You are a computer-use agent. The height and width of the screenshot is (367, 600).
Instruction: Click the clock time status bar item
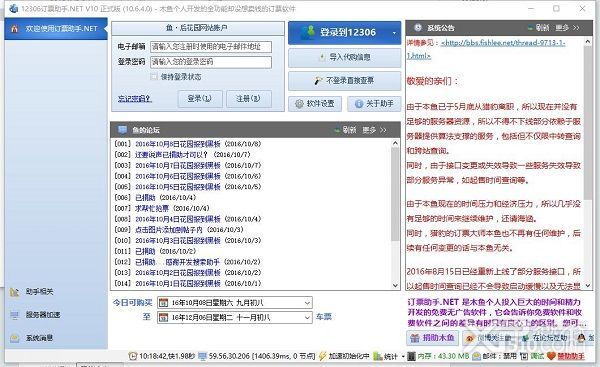pyautogui.click(x=162, y=356)
